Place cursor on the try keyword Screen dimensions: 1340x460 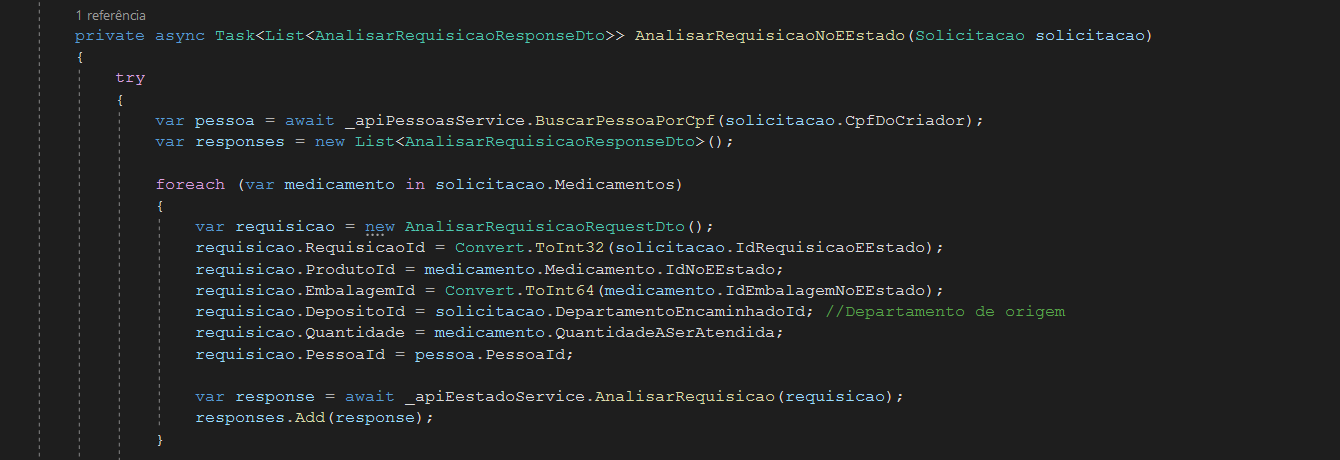click(x=130, y=77)
